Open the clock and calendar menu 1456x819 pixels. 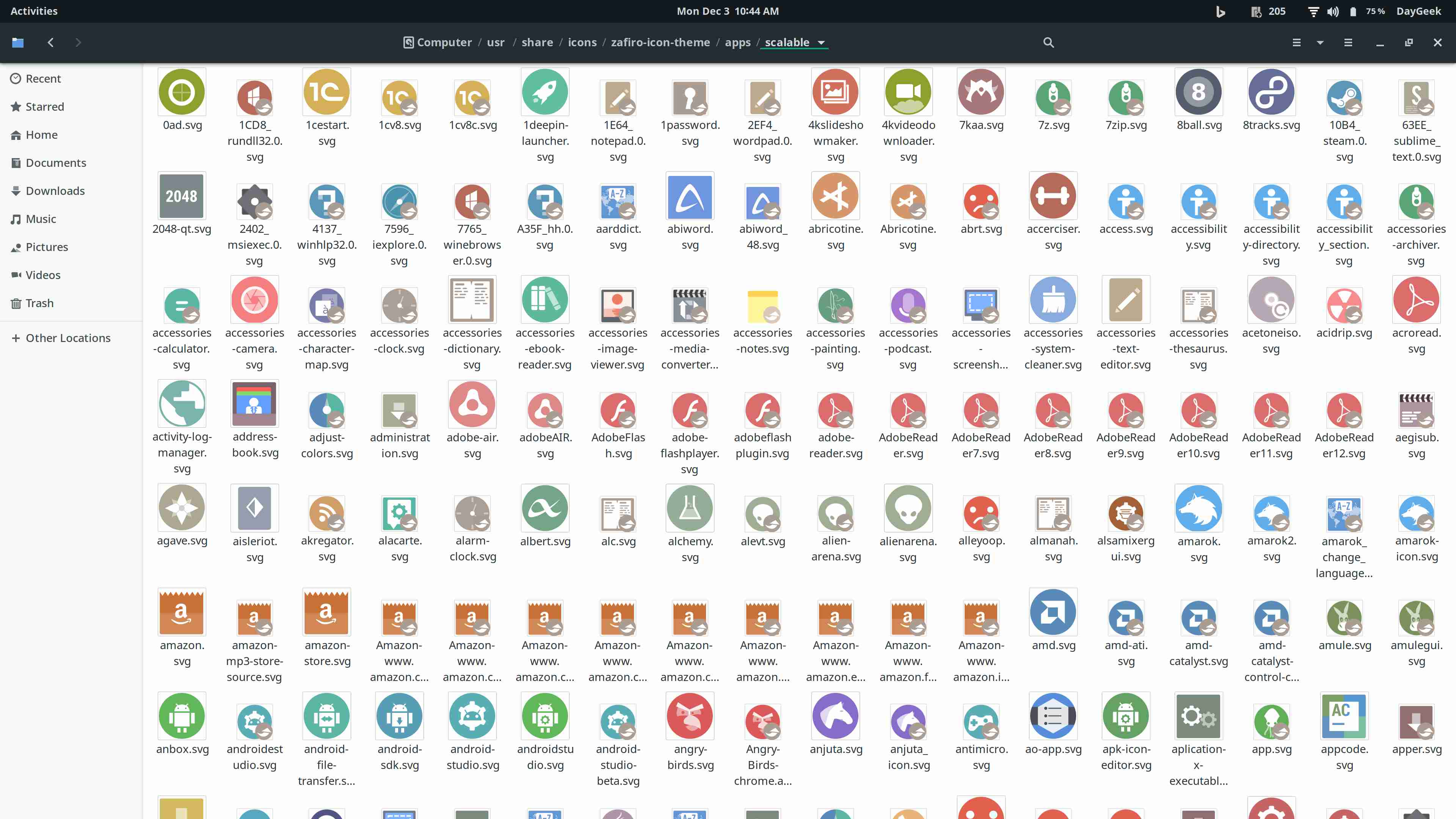728,11
